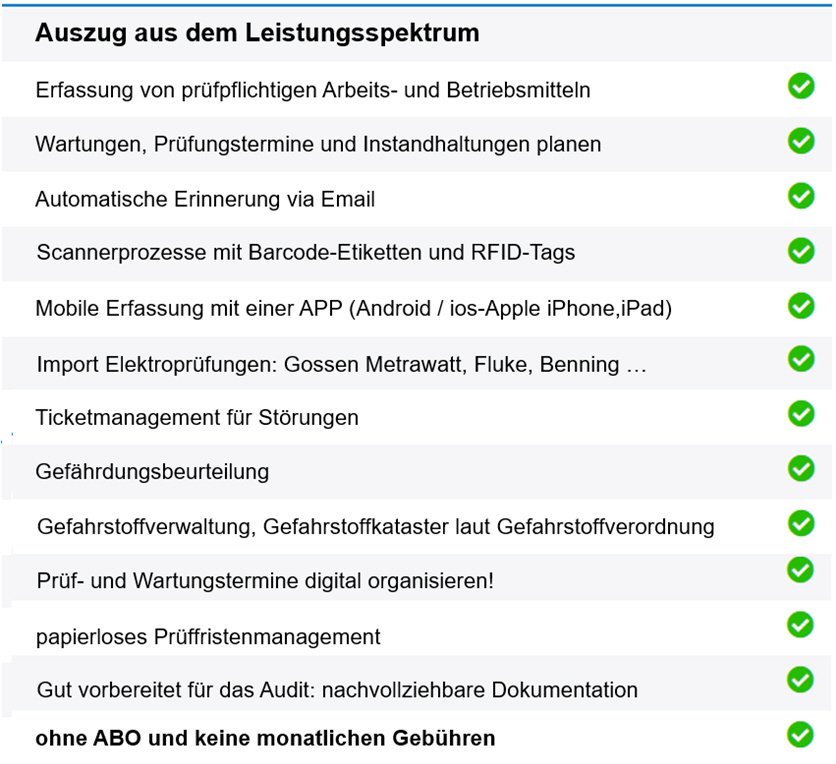Screen dimensions: 836x764
Task: Click checkmark next to ohne ABO row
Action: pyautogui.click(x=801, y=735)
